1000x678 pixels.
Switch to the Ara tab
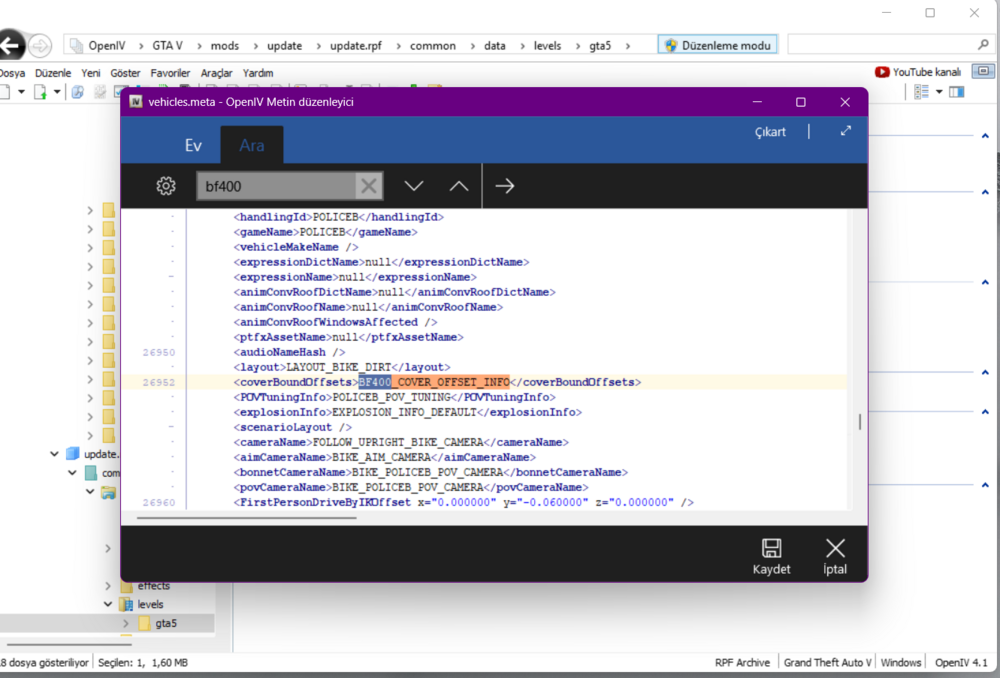pyautogui.click(x=251, y=144)
